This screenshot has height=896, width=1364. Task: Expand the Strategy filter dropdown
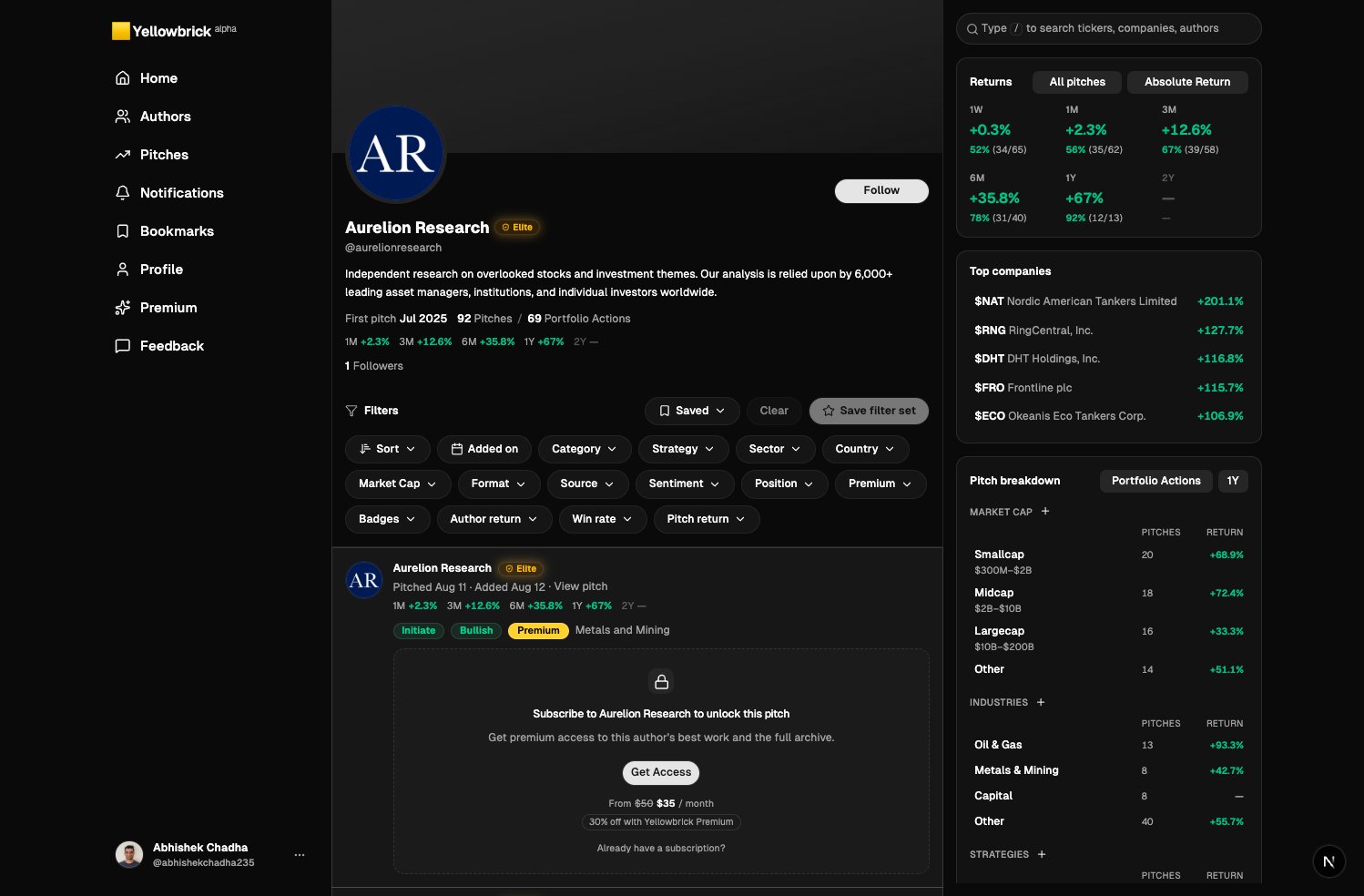(x=683, y=449)
